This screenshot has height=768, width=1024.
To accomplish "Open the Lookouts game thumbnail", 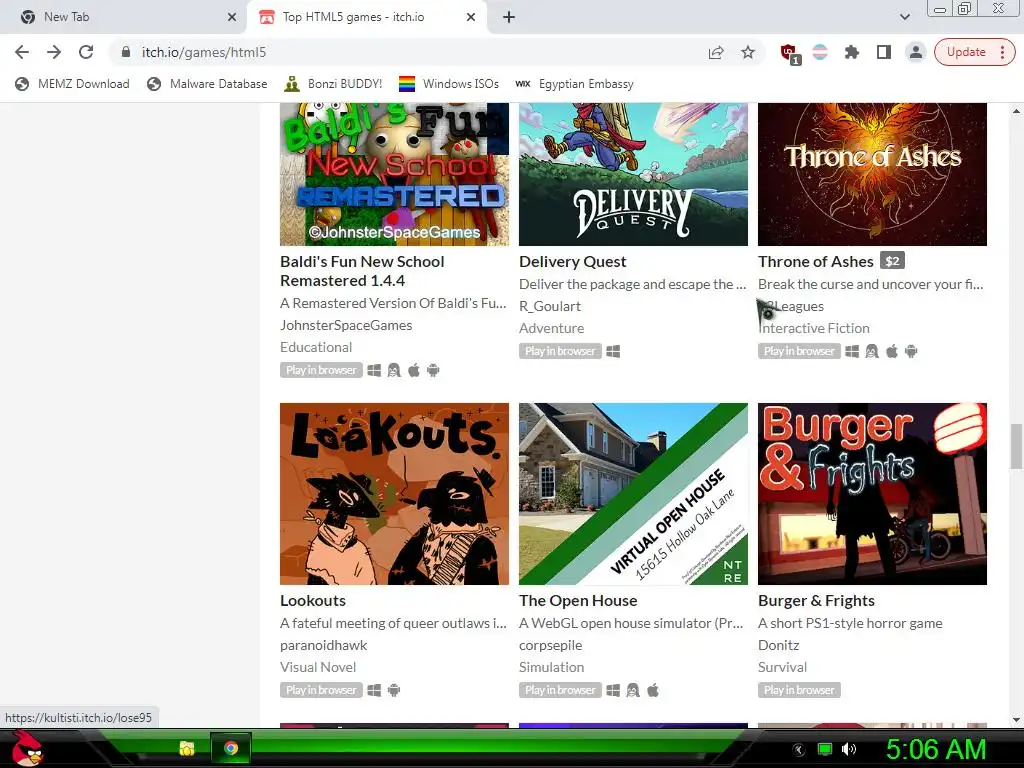I will [394, 494].
